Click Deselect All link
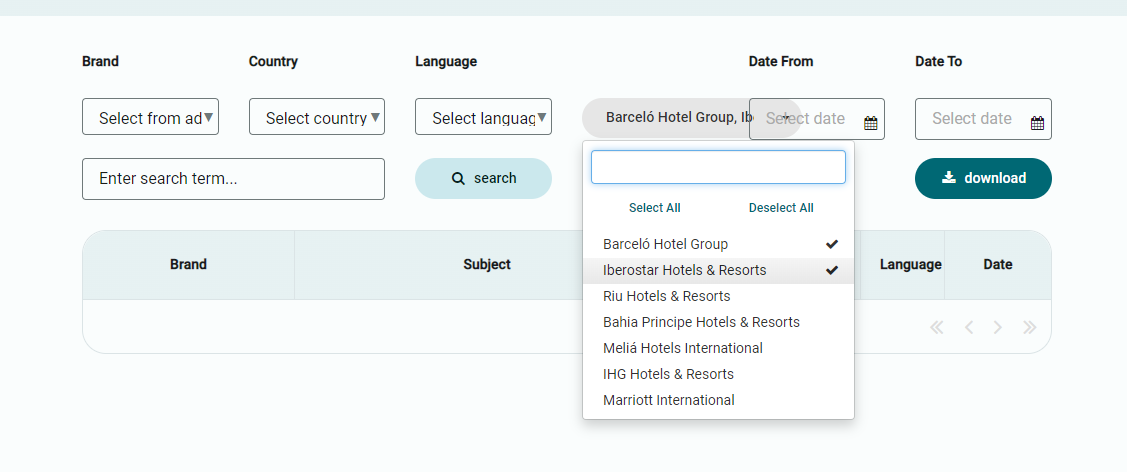The width and height of the screenshot is (1127, 472). click(x=781, y=208)
